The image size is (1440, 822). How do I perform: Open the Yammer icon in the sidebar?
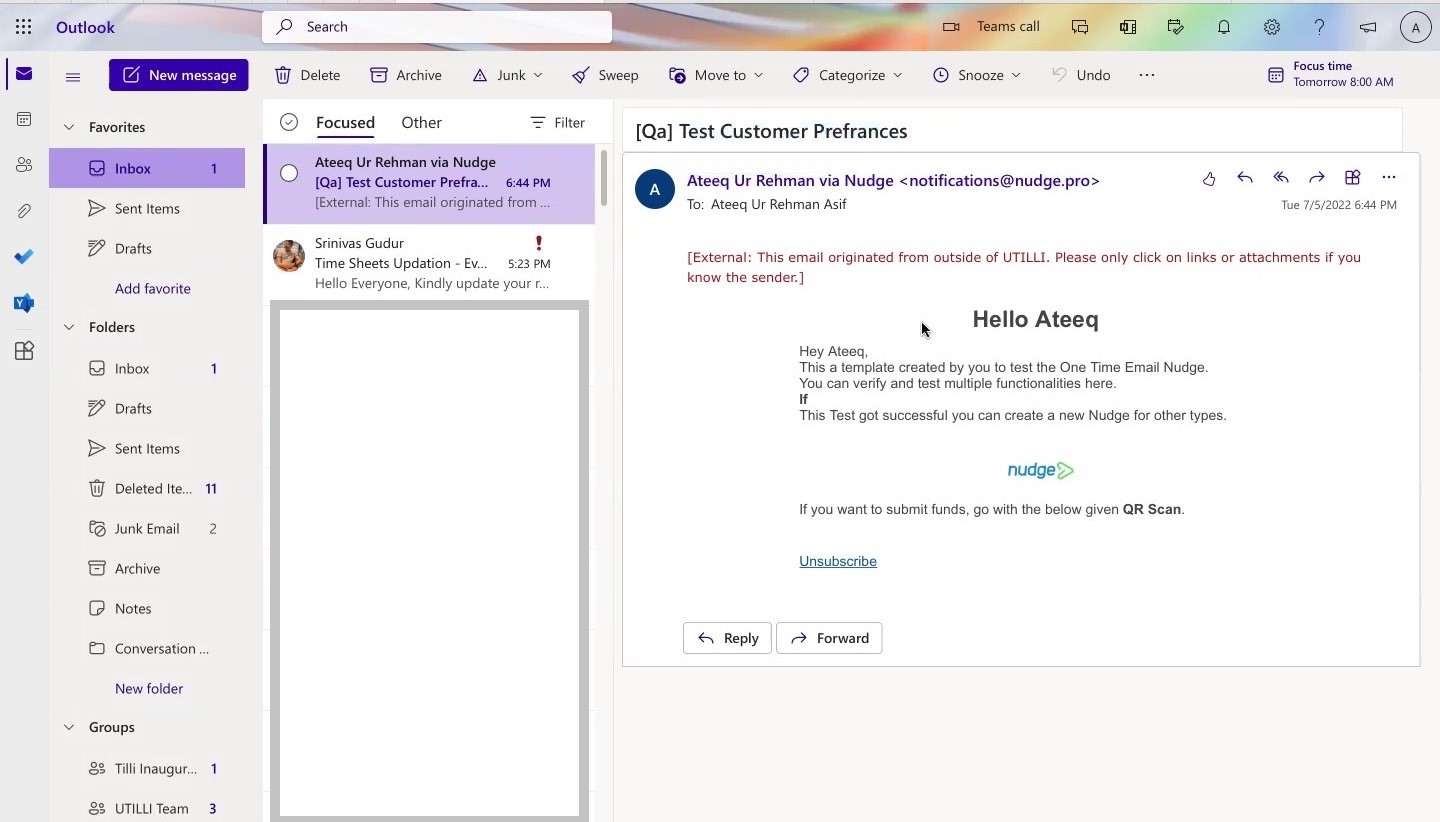click(24, 303)
